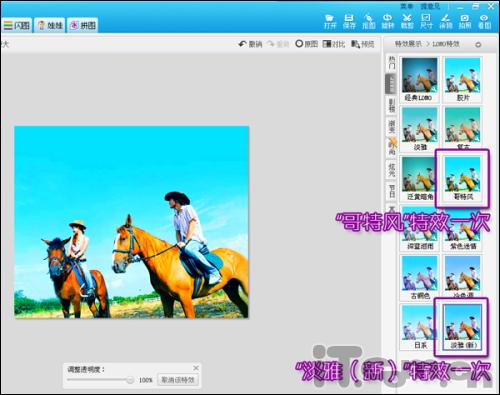Click the 保存 (Save) toolbar icon
500x395 pixels.
pyautogui.click(x=349, y=21)
